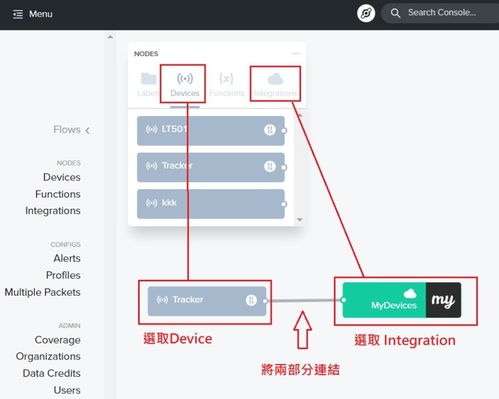Click MyDevices node input connector
This screenshot has width=499, height=399.
coord(344,300)
